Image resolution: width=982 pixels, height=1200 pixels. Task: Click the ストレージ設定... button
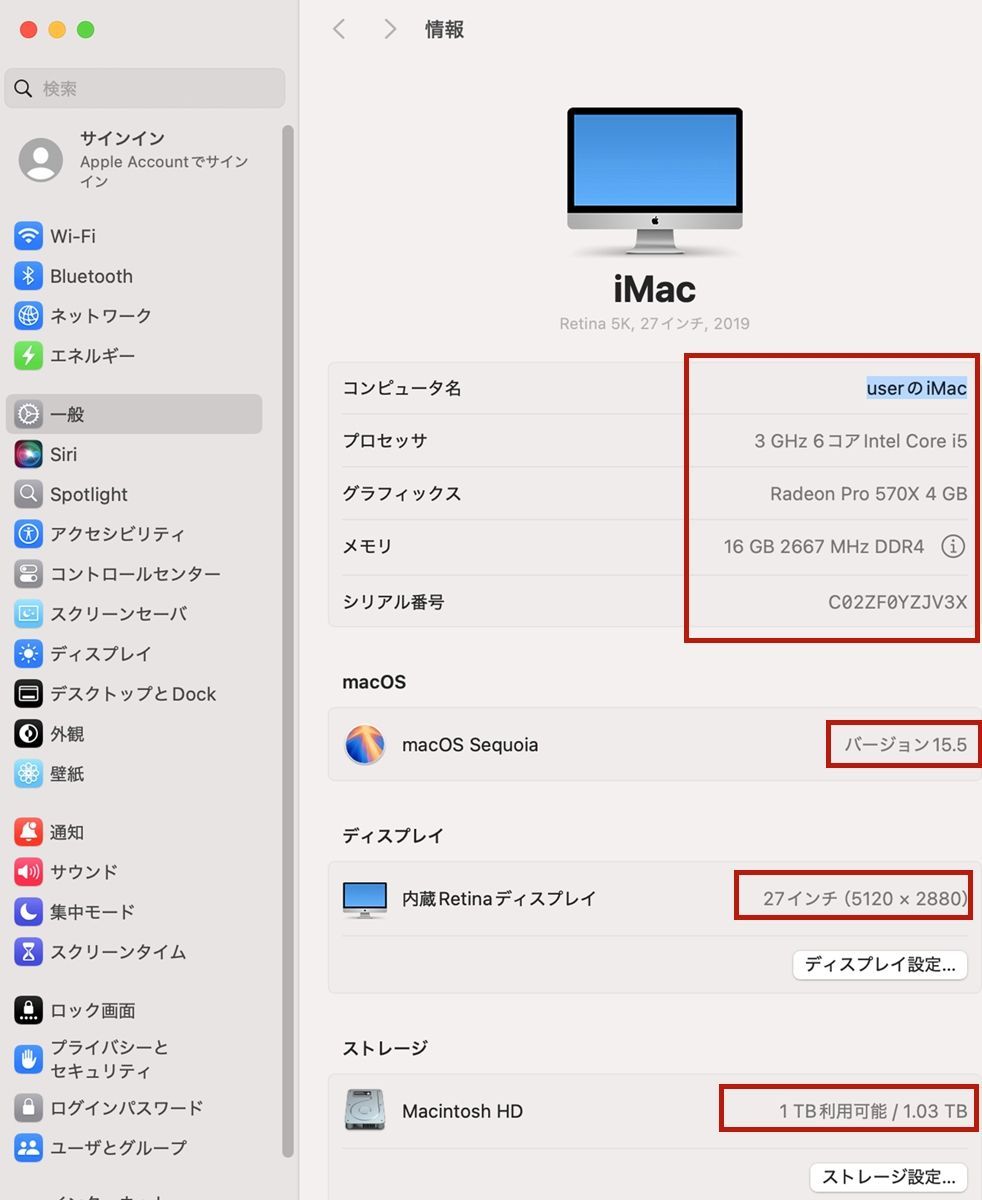coord(888,1177)
